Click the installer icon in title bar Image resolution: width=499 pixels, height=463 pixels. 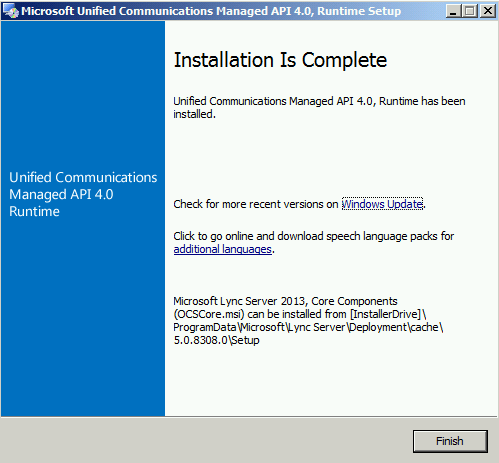11,11
